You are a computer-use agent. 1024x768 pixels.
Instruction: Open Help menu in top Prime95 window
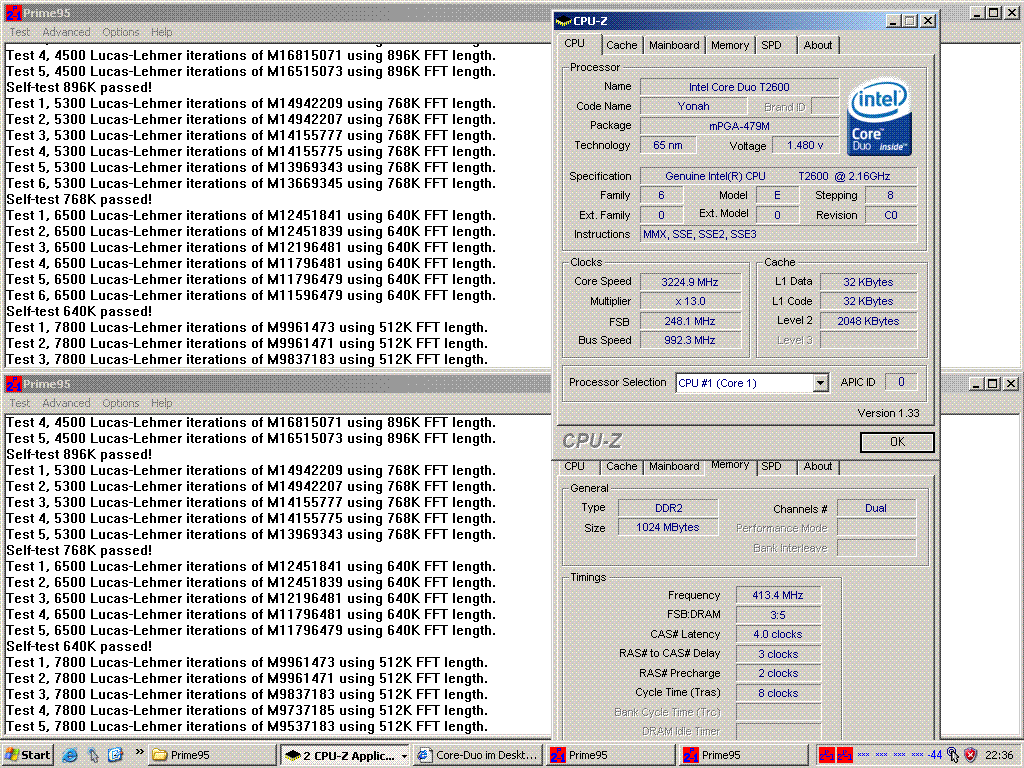(161, 32)
